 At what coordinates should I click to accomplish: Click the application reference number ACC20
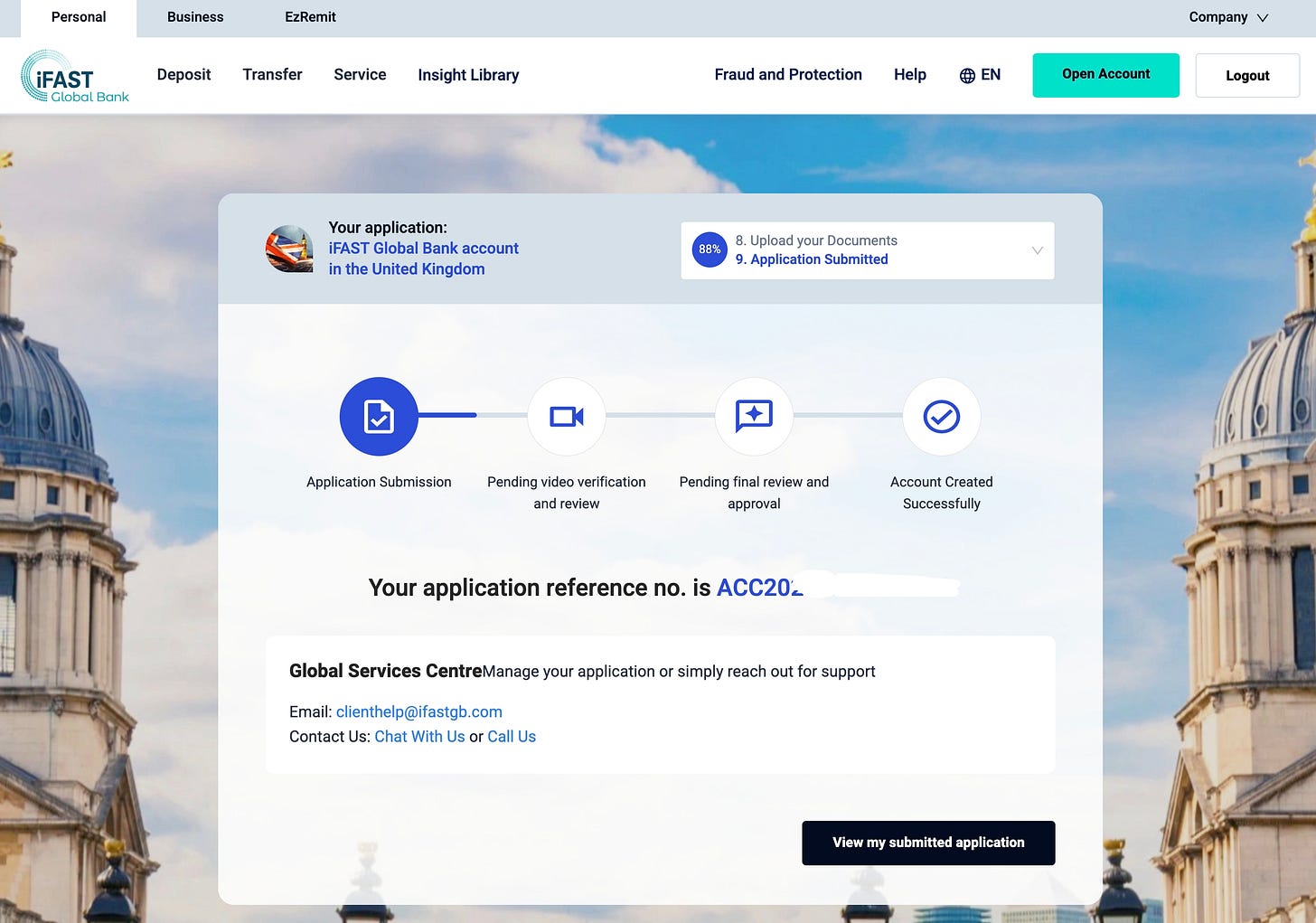(x=759, y=589)
